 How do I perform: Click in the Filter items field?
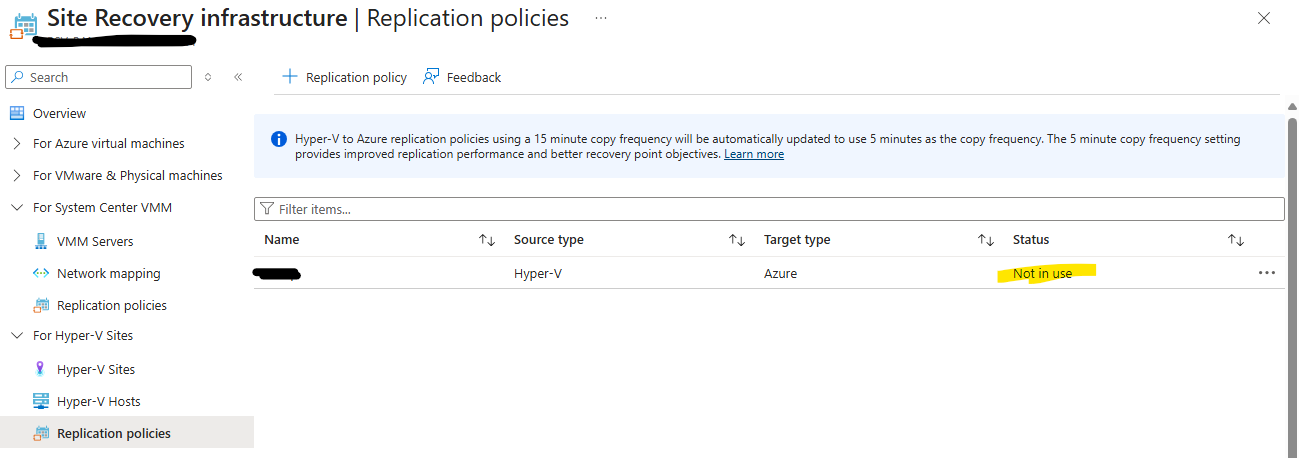[769, 209]
